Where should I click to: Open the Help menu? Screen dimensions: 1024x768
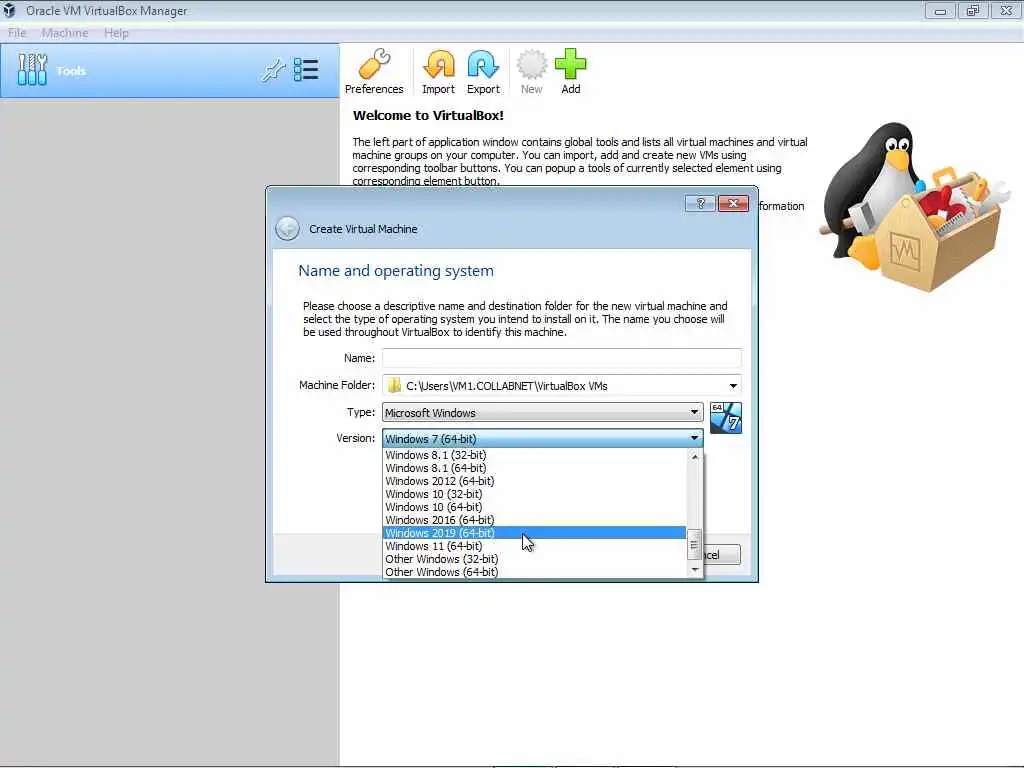tap(116, 33)
